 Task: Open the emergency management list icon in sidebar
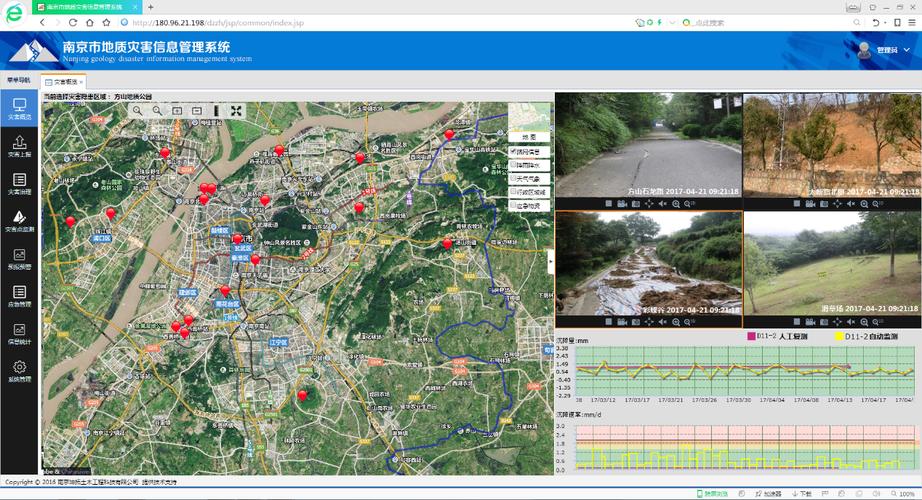pos(19,292)
